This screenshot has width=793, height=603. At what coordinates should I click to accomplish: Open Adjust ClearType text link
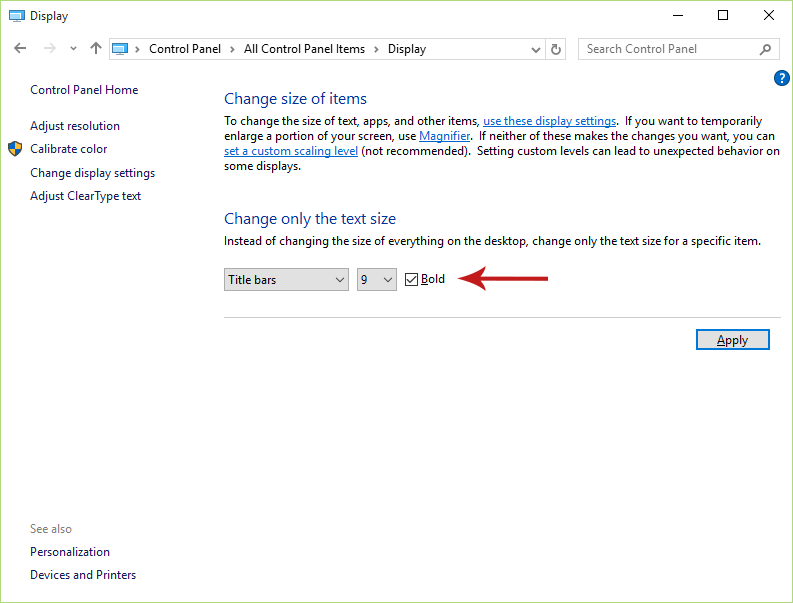86,196
